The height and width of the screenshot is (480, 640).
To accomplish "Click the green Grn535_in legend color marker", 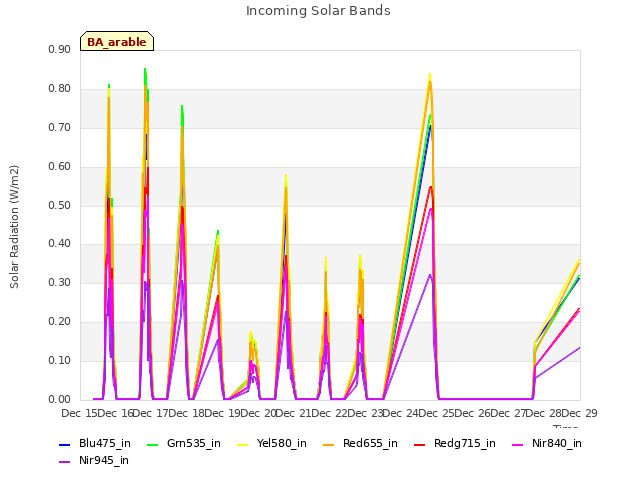I will coord(152,444).
